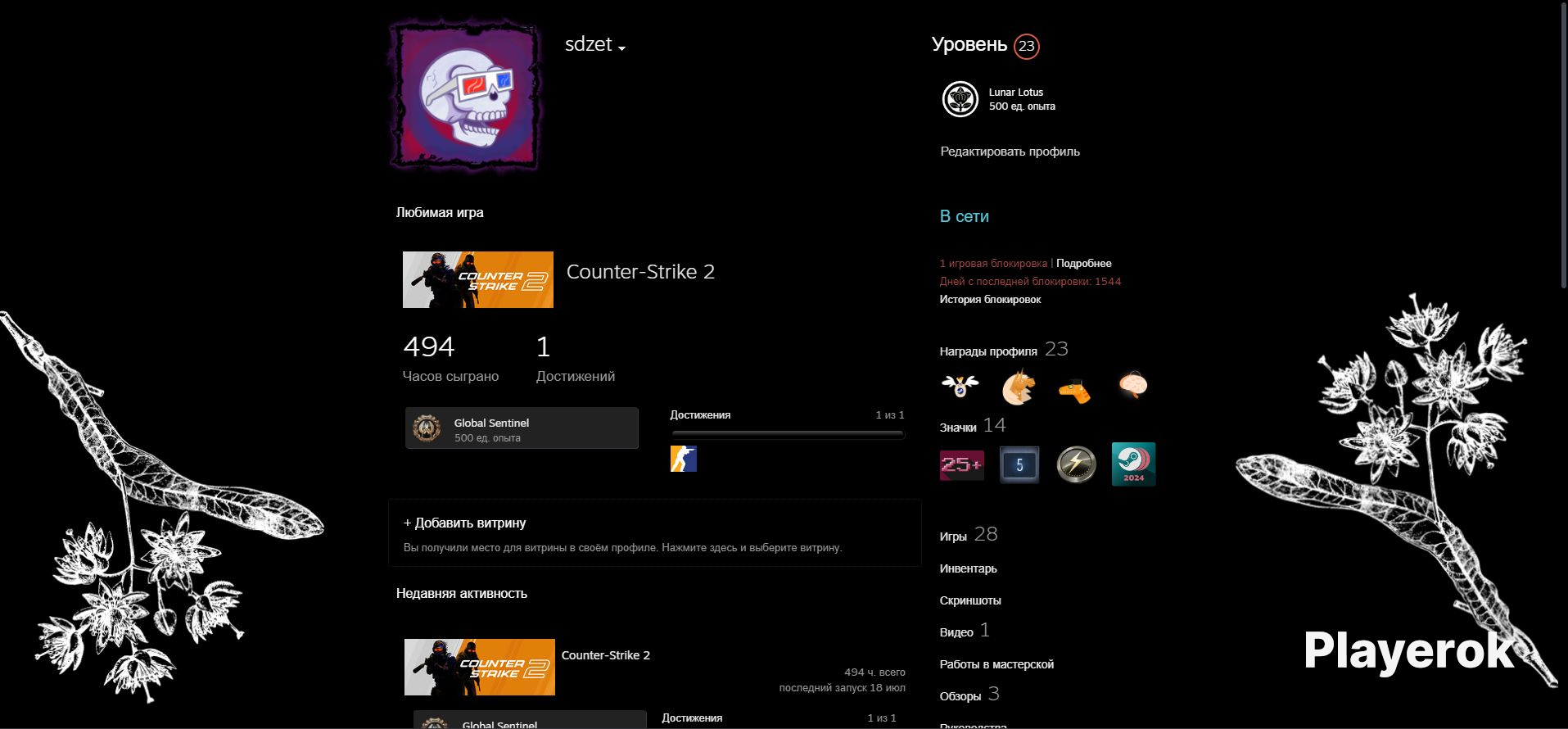Click the Награды профиля heading link

click(x=988, y=351)
